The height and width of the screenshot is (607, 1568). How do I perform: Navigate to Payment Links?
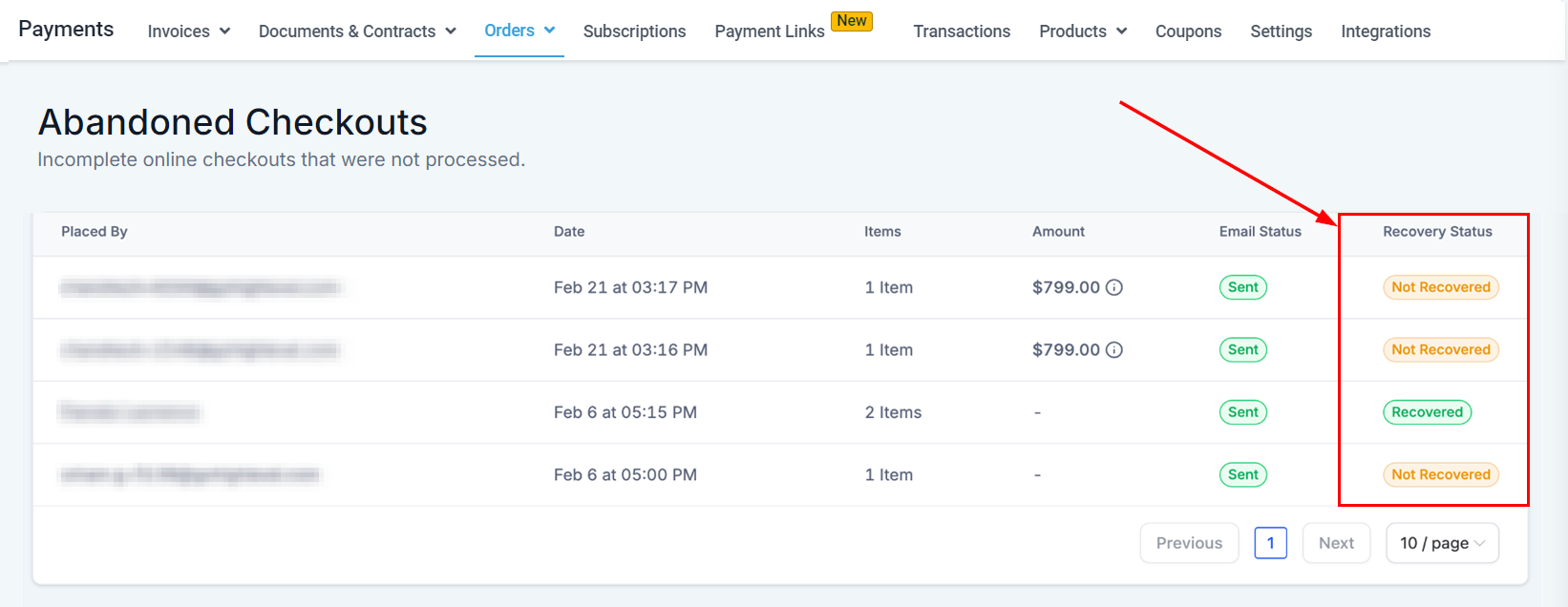coord(769,31)
